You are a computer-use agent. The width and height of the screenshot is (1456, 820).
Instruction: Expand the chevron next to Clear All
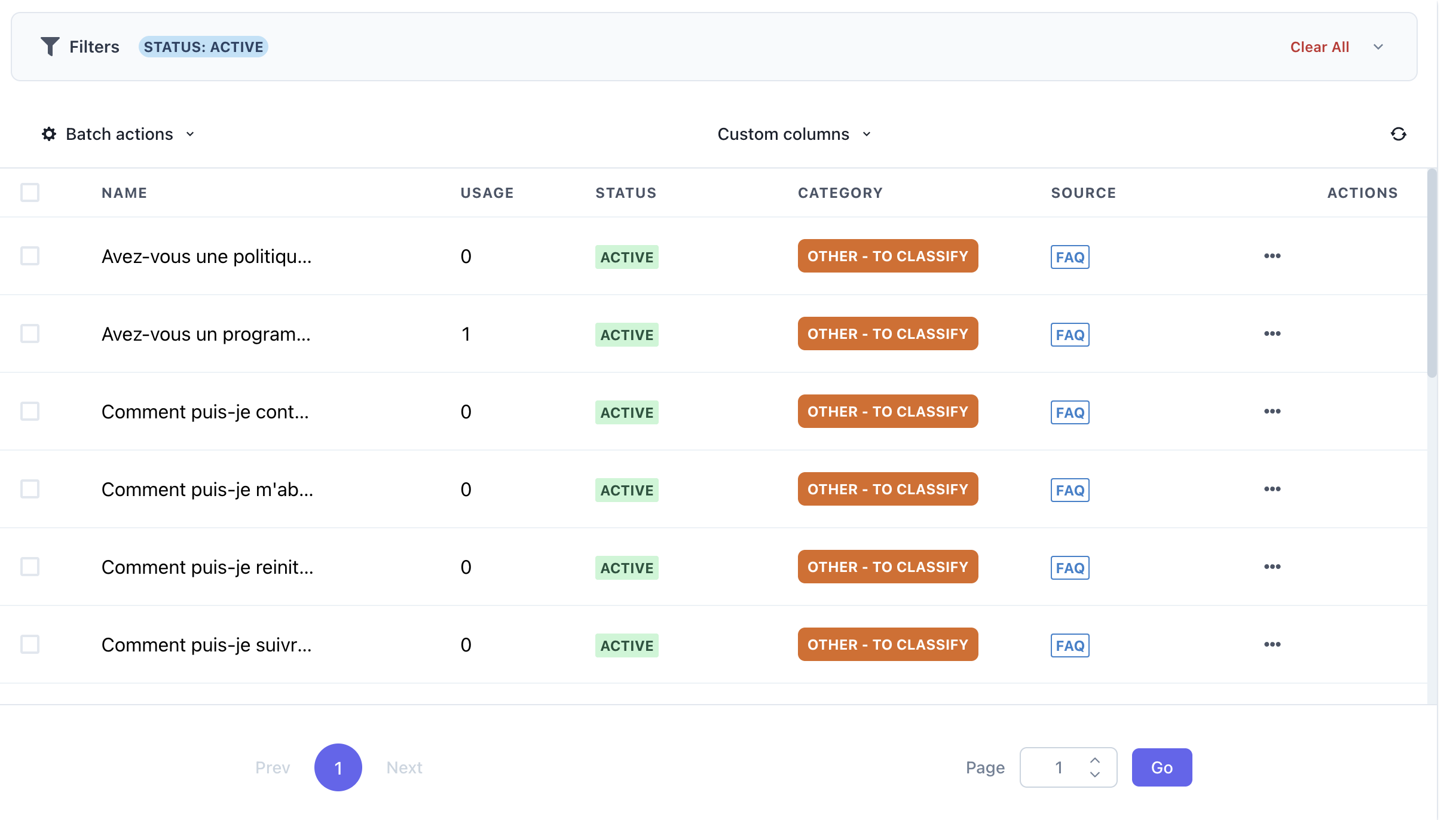[1378, 47]
